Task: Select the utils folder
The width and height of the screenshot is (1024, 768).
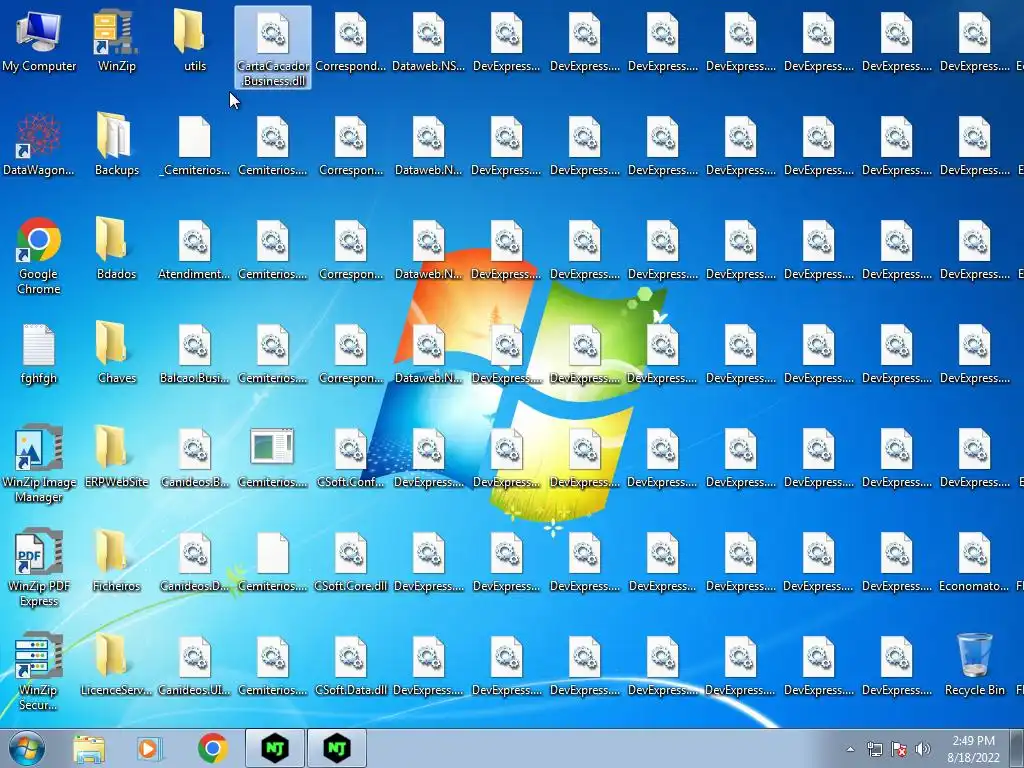Action: [x=195, y=42]
